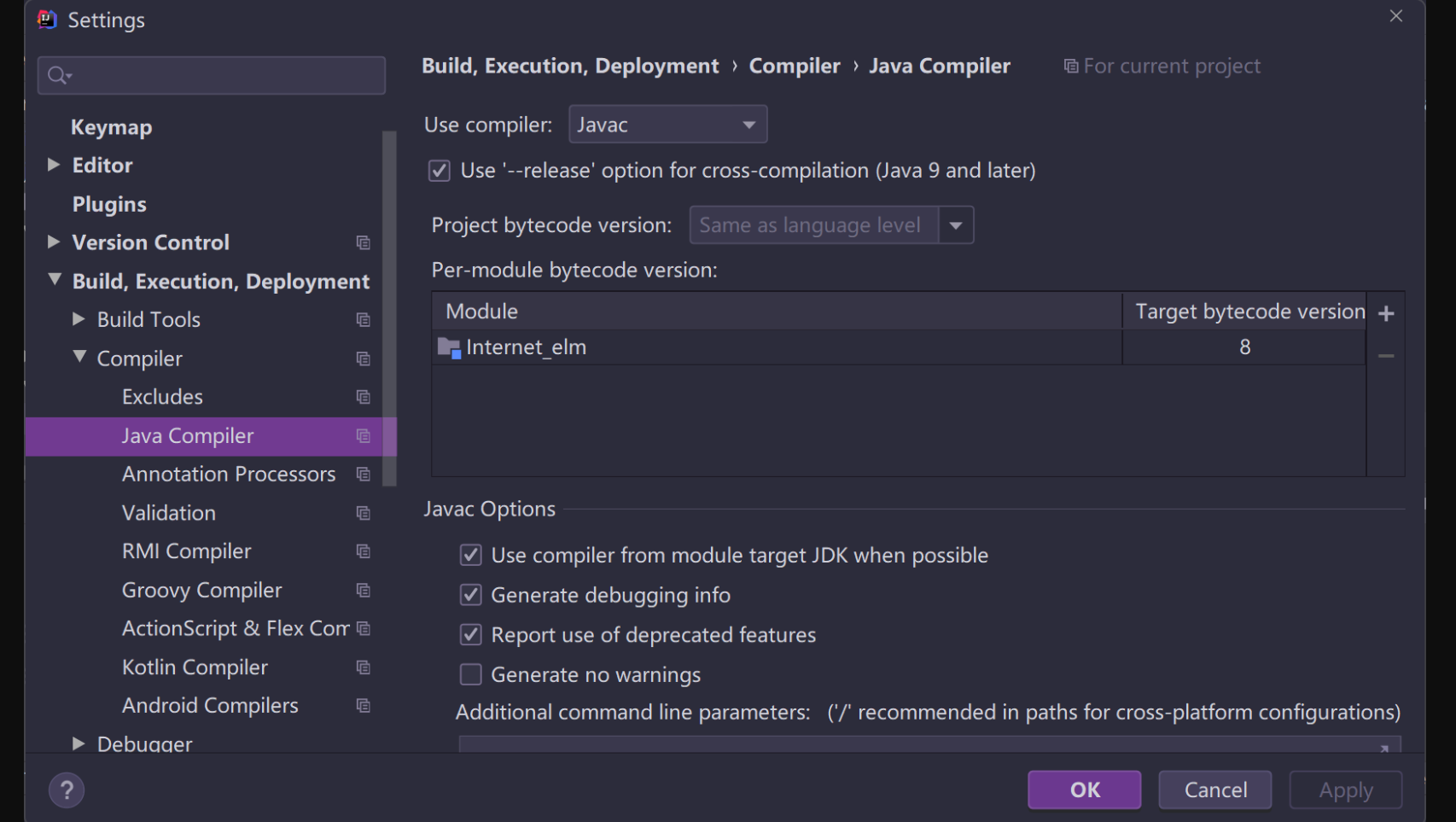Open the Use compiler Javac dropdown
The width and height of the screenshot is (1456, 822).
[x=667, y=125]
